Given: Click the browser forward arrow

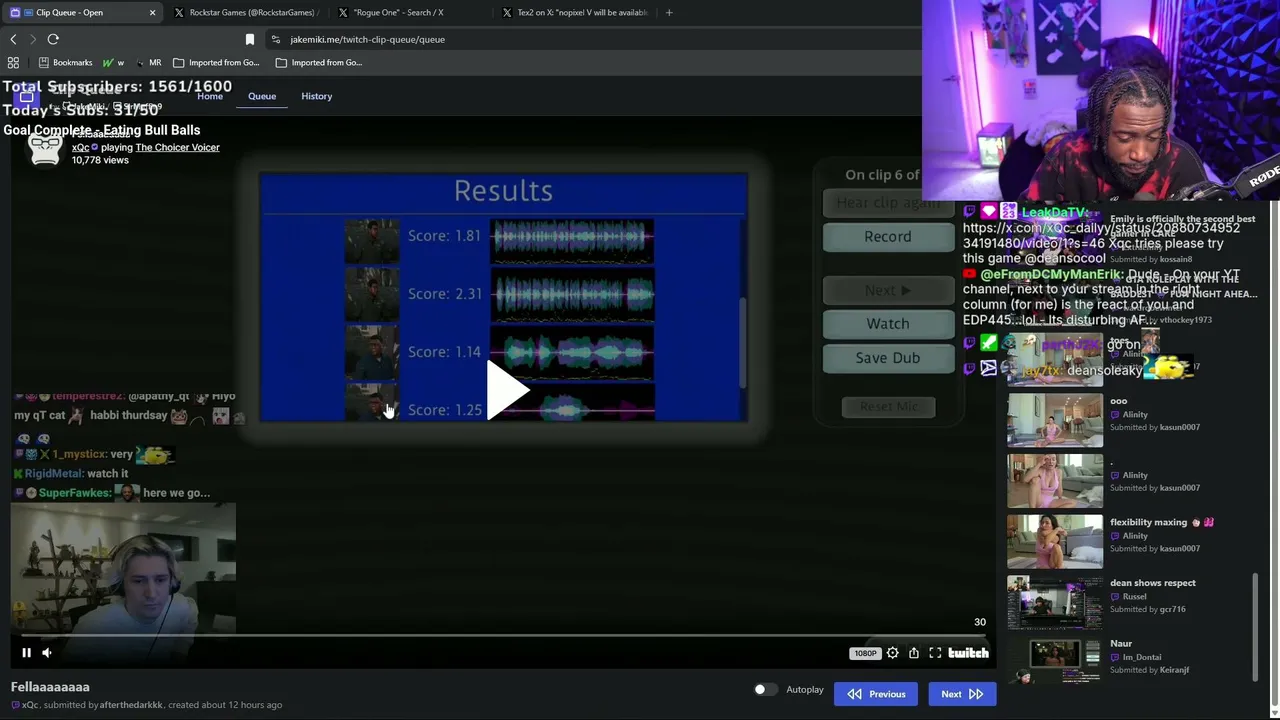Looking at the screenshot, I should coord(32,39).
